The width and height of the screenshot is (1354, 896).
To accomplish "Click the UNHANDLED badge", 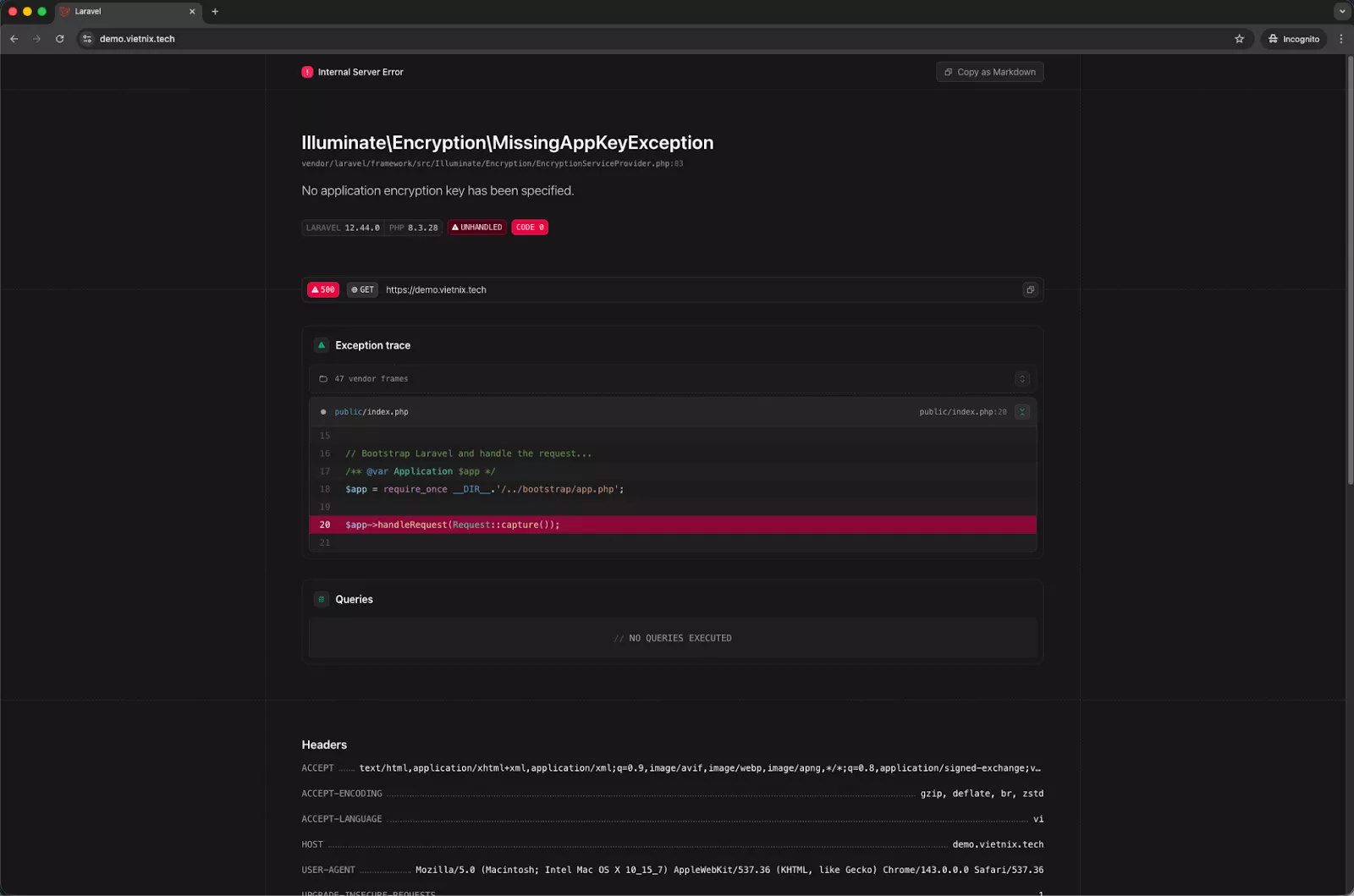I will coord(477,228).
